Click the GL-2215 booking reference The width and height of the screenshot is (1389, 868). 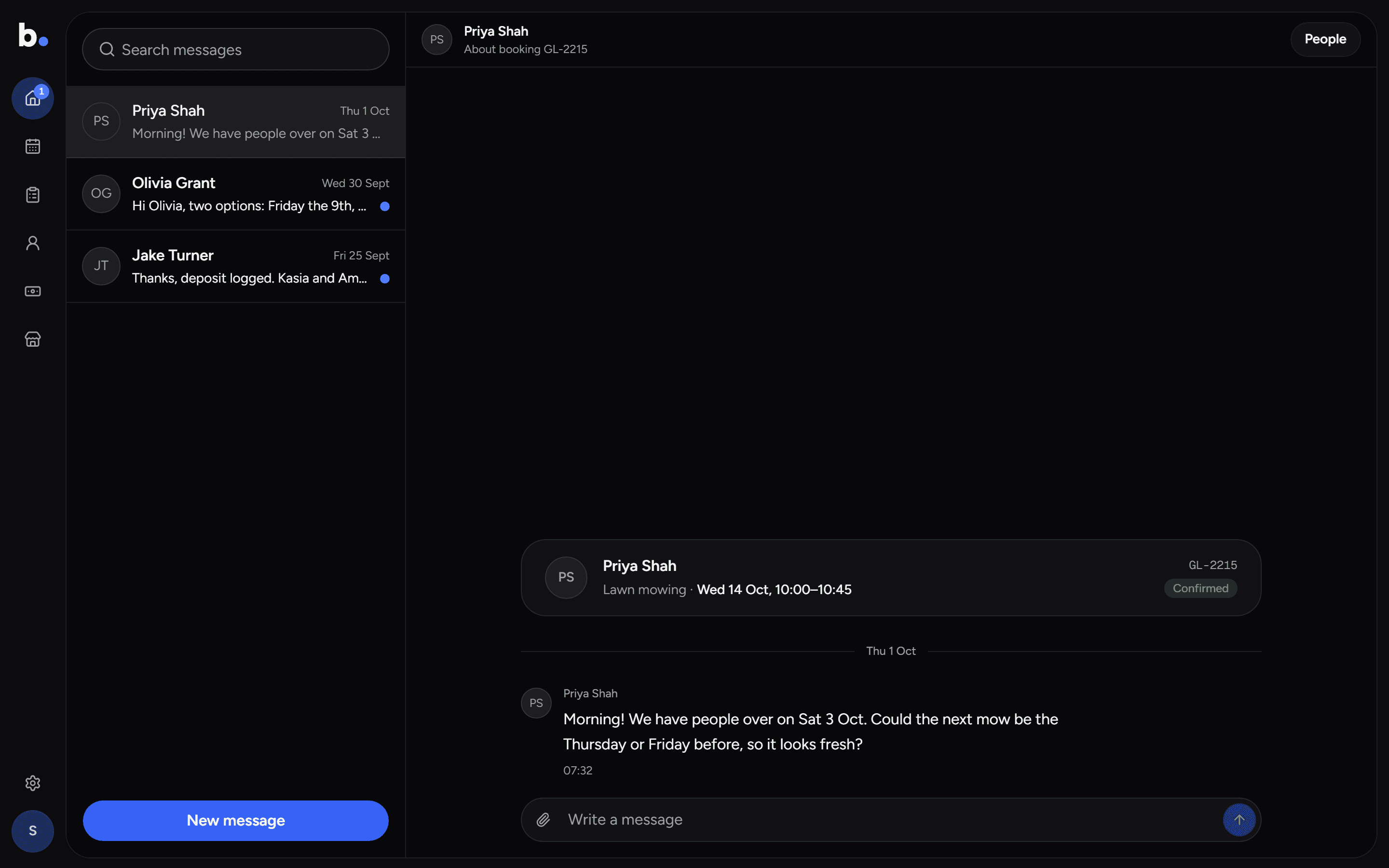coord(1212,565)
